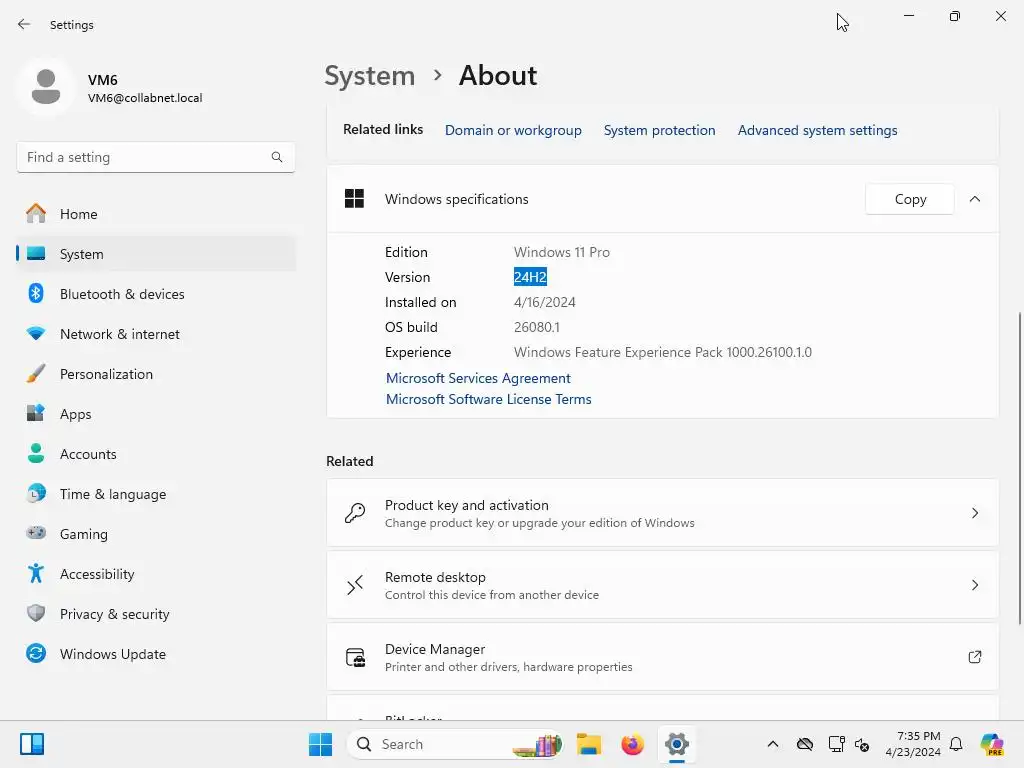Open the Windows Start menu
1024x768 pixels.
(x=320, y=744)
